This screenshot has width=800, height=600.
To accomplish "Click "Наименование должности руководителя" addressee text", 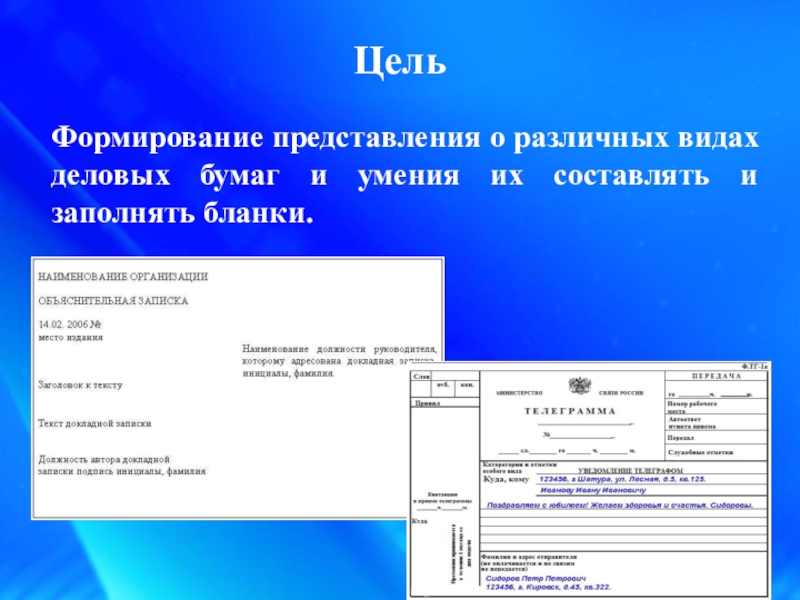I will point(339,361).
